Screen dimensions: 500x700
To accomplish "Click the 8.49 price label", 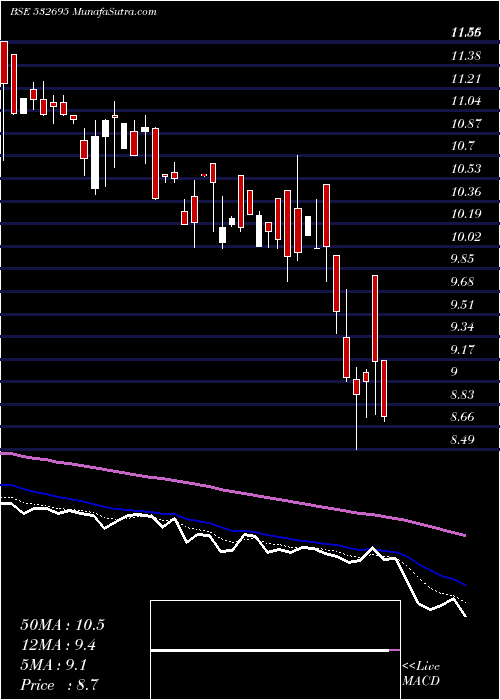I will tap(464, 440).
